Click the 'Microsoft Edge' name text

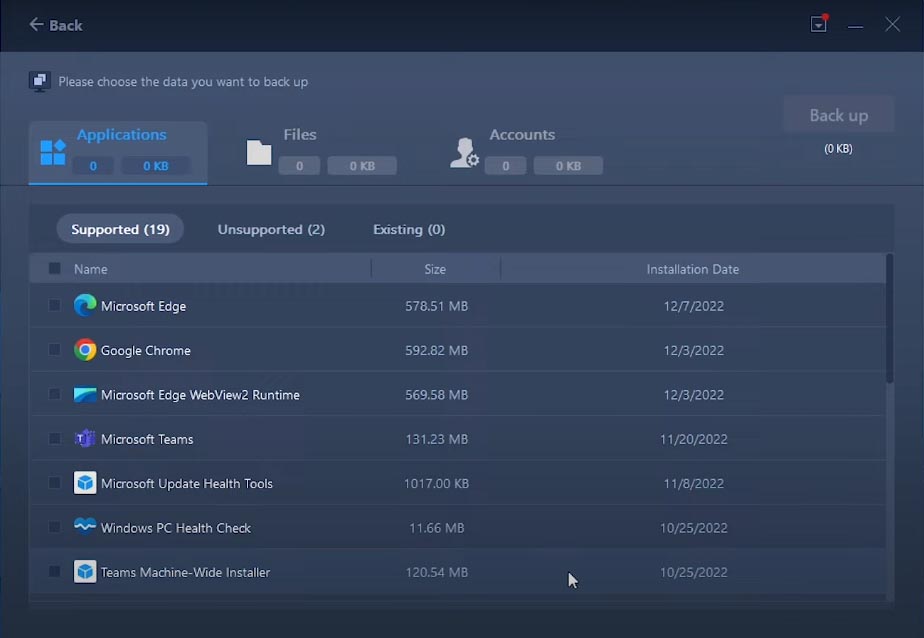click(x=143, y=306)
